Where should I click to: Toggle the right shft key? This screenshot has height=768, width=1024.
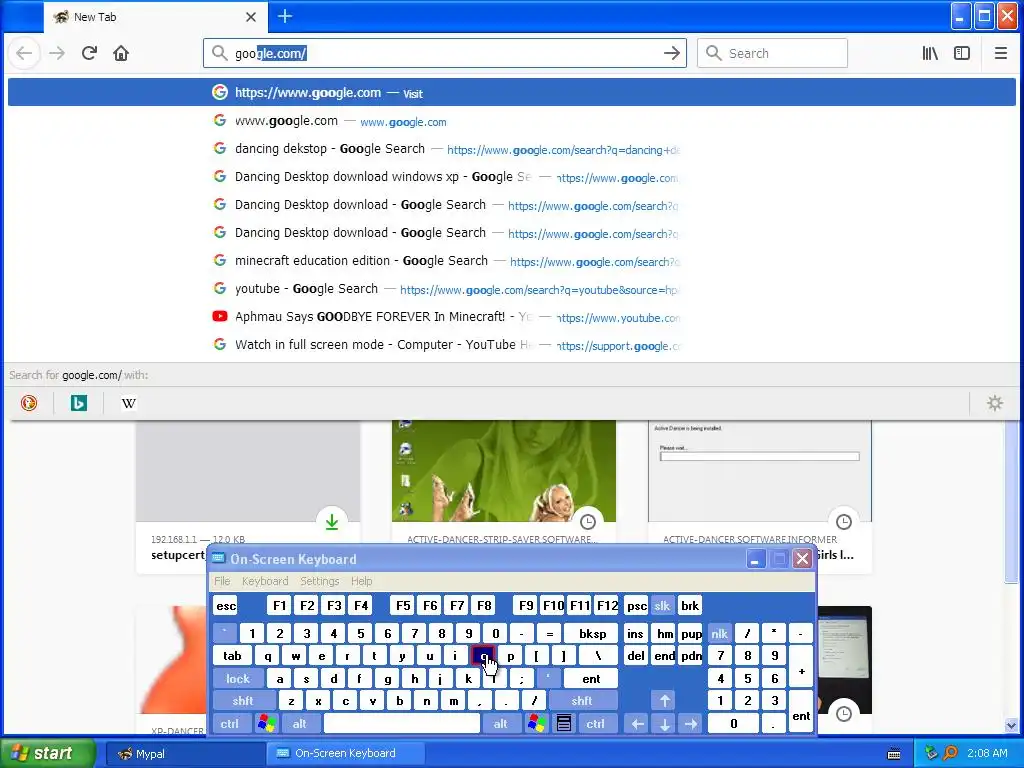(582, 701)
